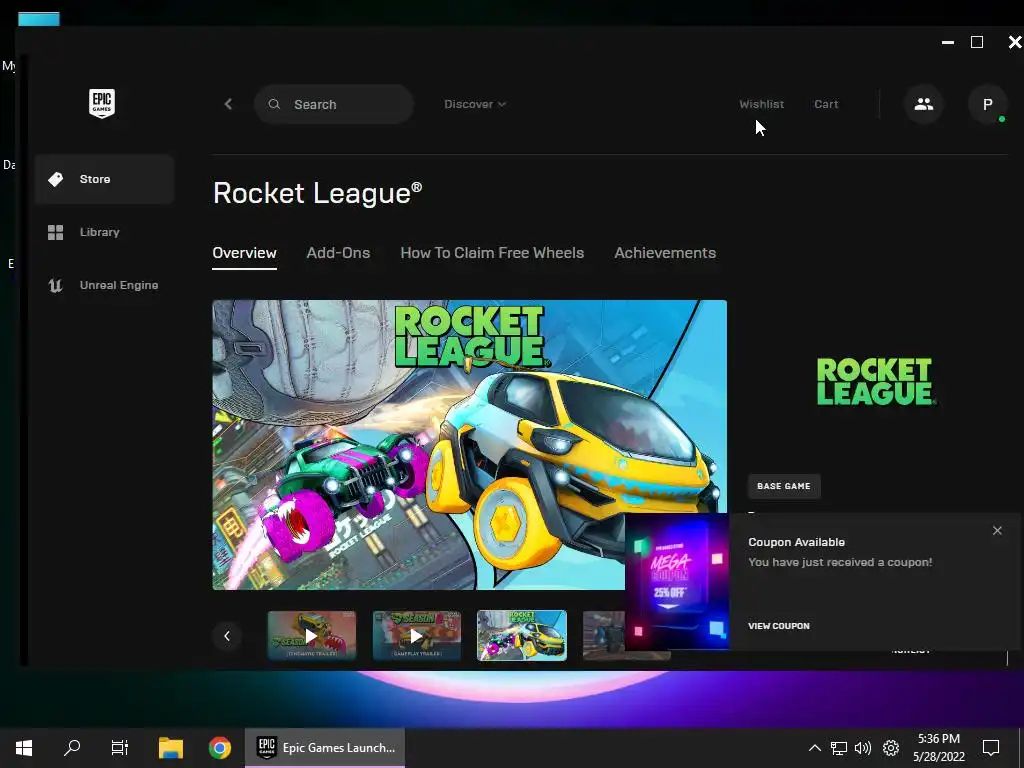
Task: Focus the Search input field
Action: coord(334,104)
